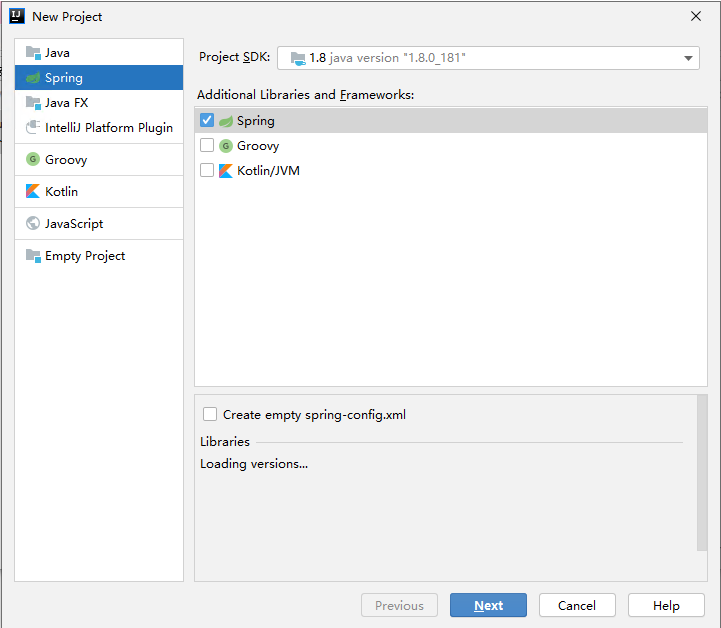The height and width of the screenshot is (628, 721).
Task: Select the Java project type
Action: tap(99, 53)
